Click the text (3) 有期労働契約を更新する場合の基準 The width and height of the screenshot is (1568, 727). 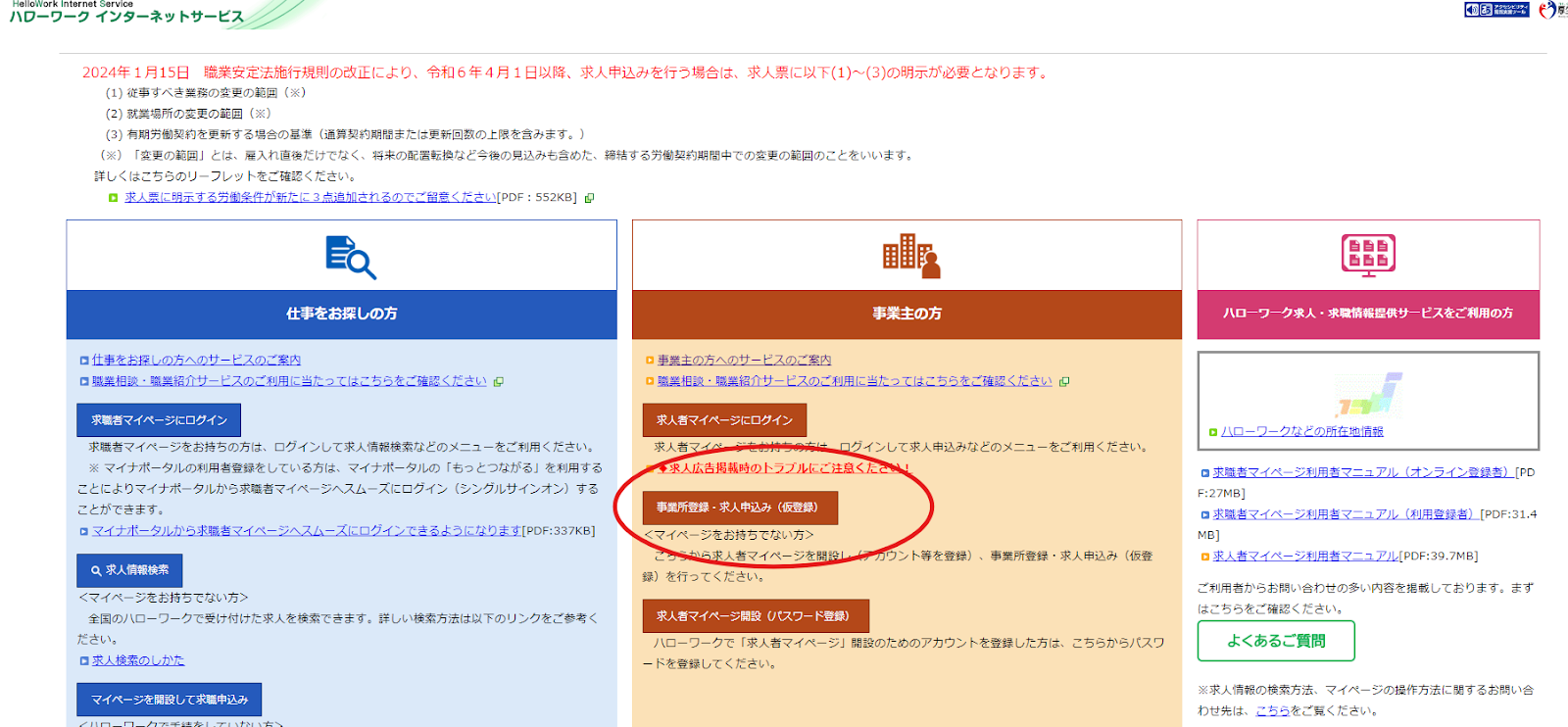[345, 134]
